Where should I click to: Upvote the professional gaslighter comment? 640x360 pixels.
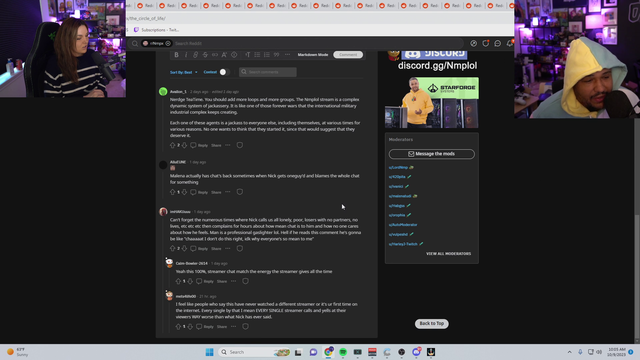(173, 249)
